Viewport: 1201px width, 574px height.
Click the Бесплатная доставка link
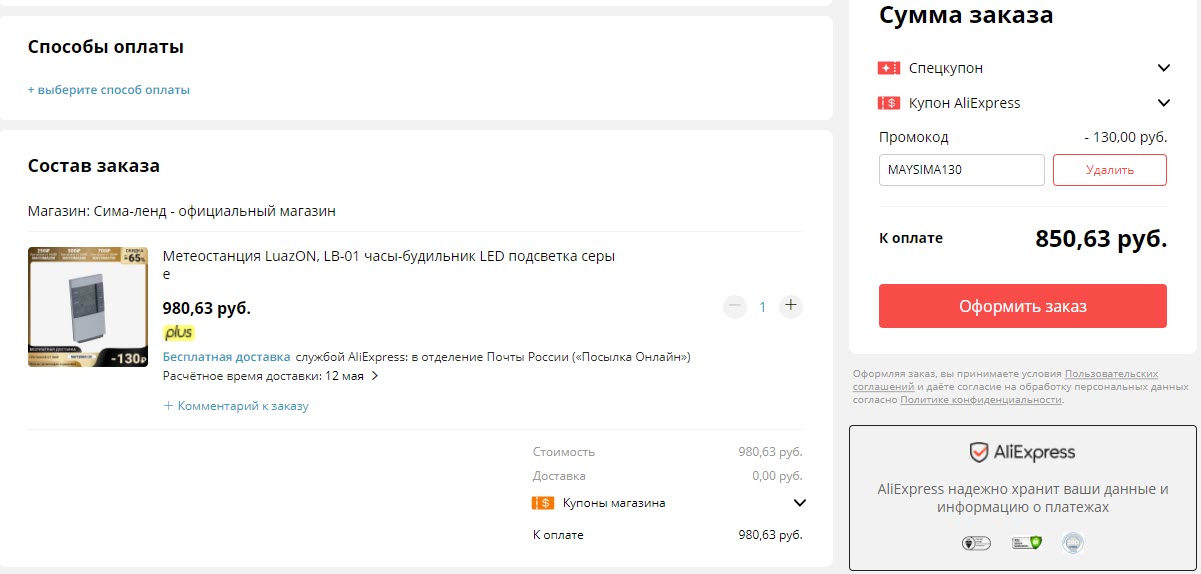227,357
